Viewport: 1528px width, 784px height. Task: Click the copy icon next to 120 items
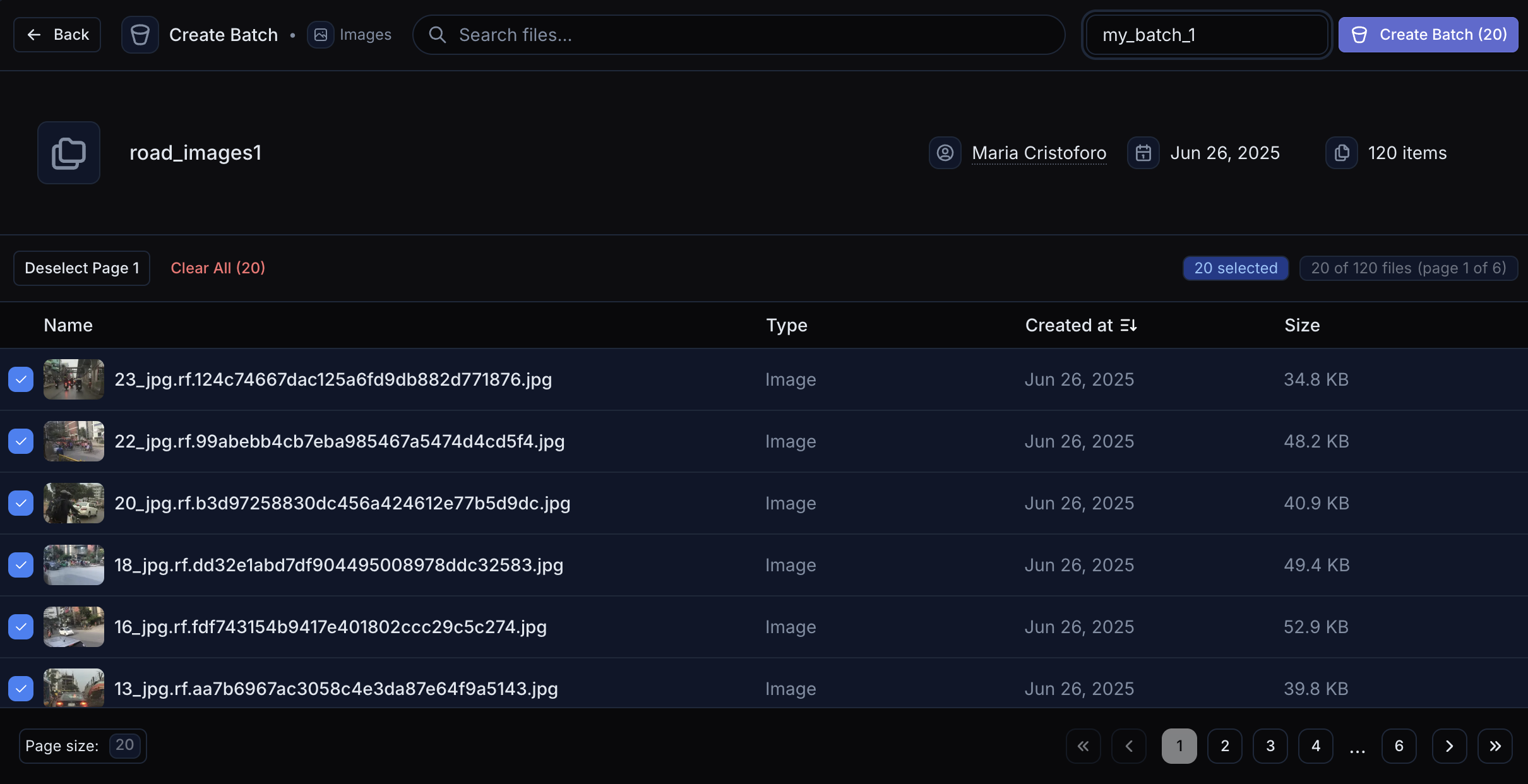coord(1341,153)
